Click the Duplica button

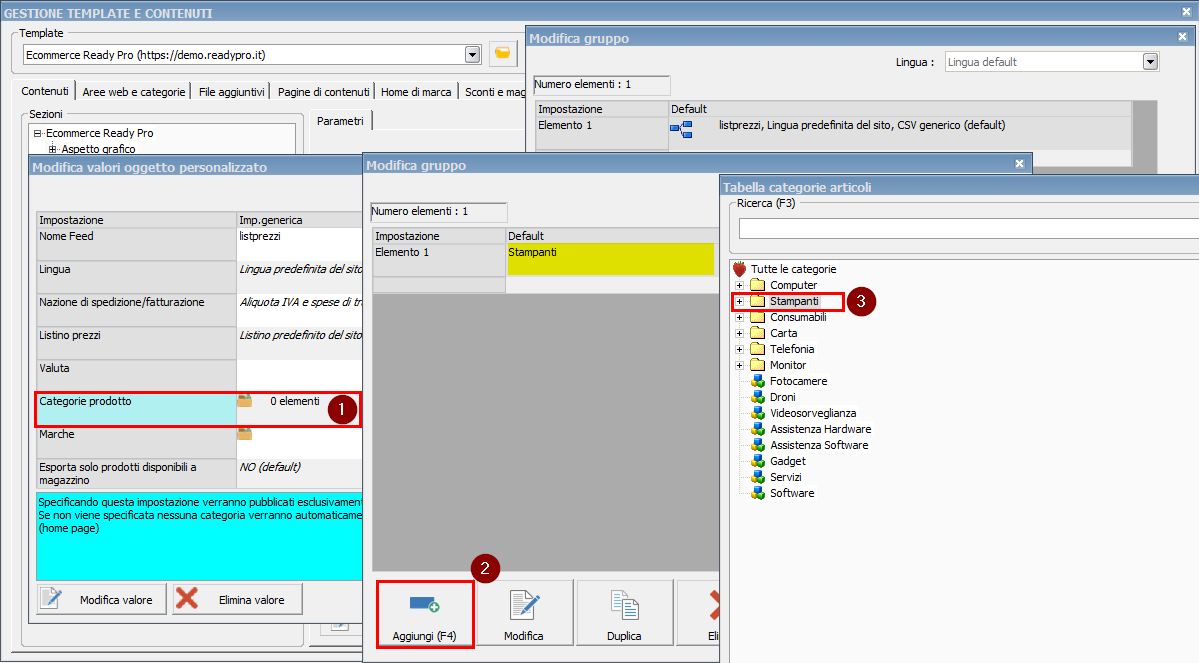pyautogui.click(x=624, y=613)
